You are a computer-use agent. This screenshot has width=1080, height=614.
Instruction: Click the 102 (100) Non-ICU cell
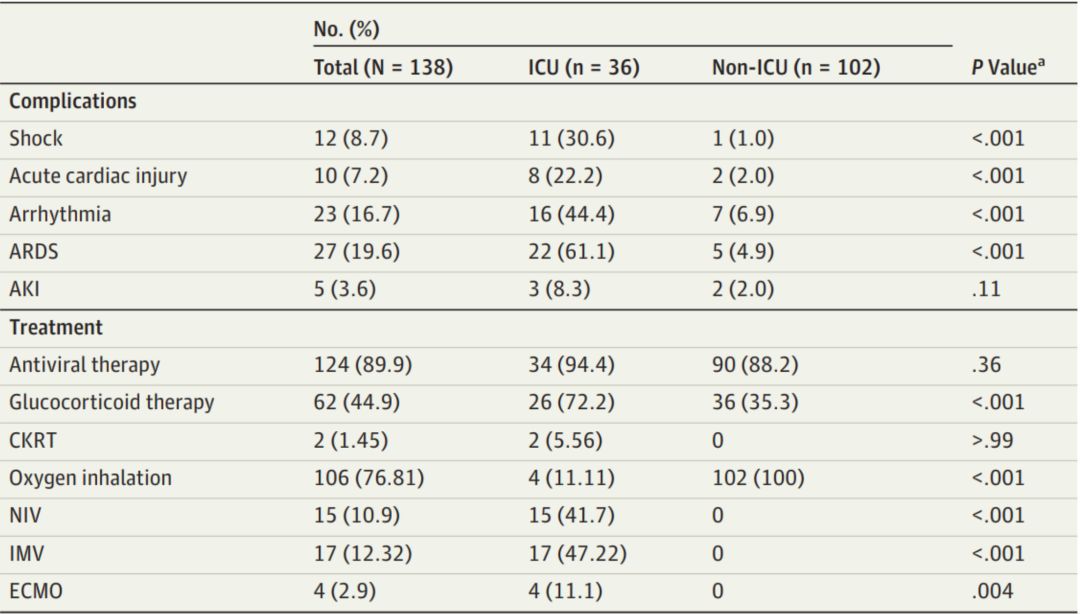click(x=758, y=478)
